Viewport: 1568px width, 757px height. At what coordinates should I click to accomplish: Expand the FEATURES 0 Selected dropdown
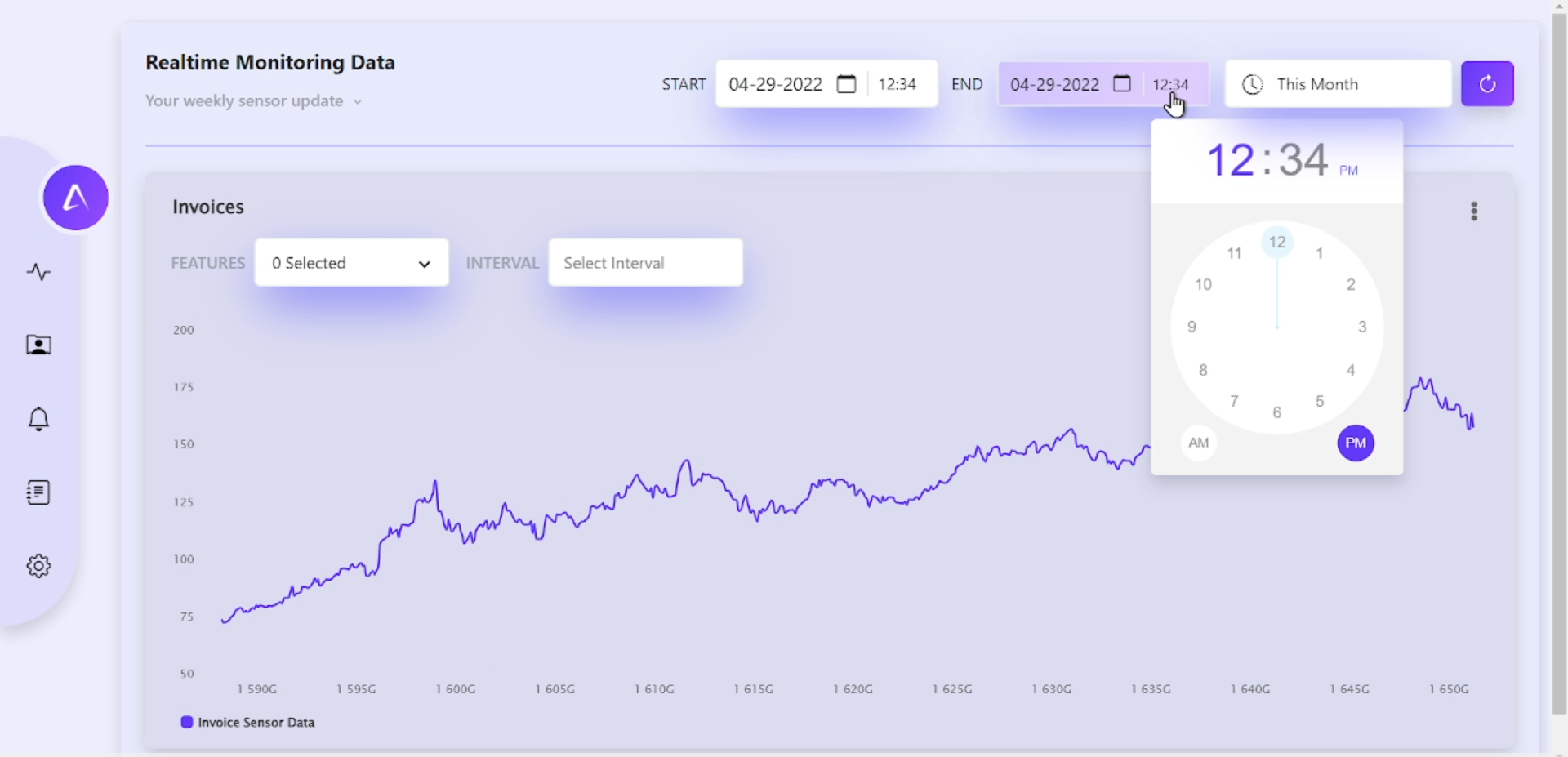click(351, 263)
